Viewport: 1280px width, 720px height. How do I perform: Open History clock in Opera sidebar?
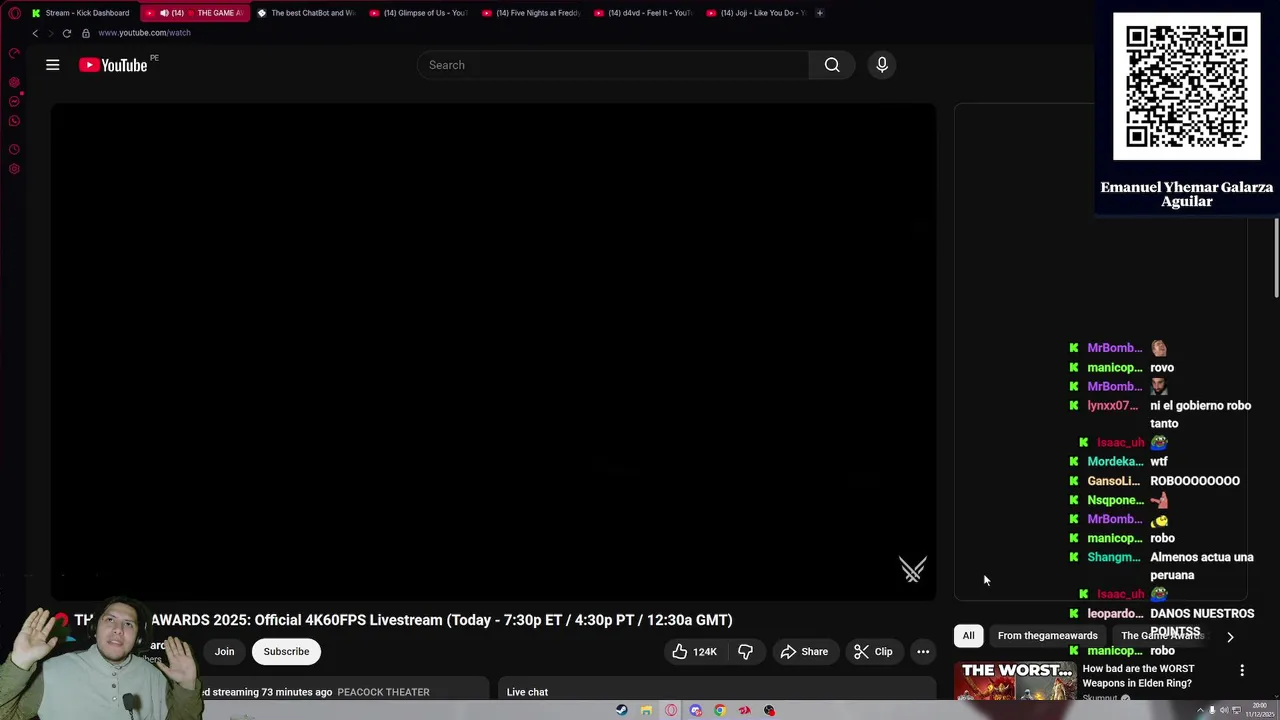pyautogui.click(x=14, y=150)
